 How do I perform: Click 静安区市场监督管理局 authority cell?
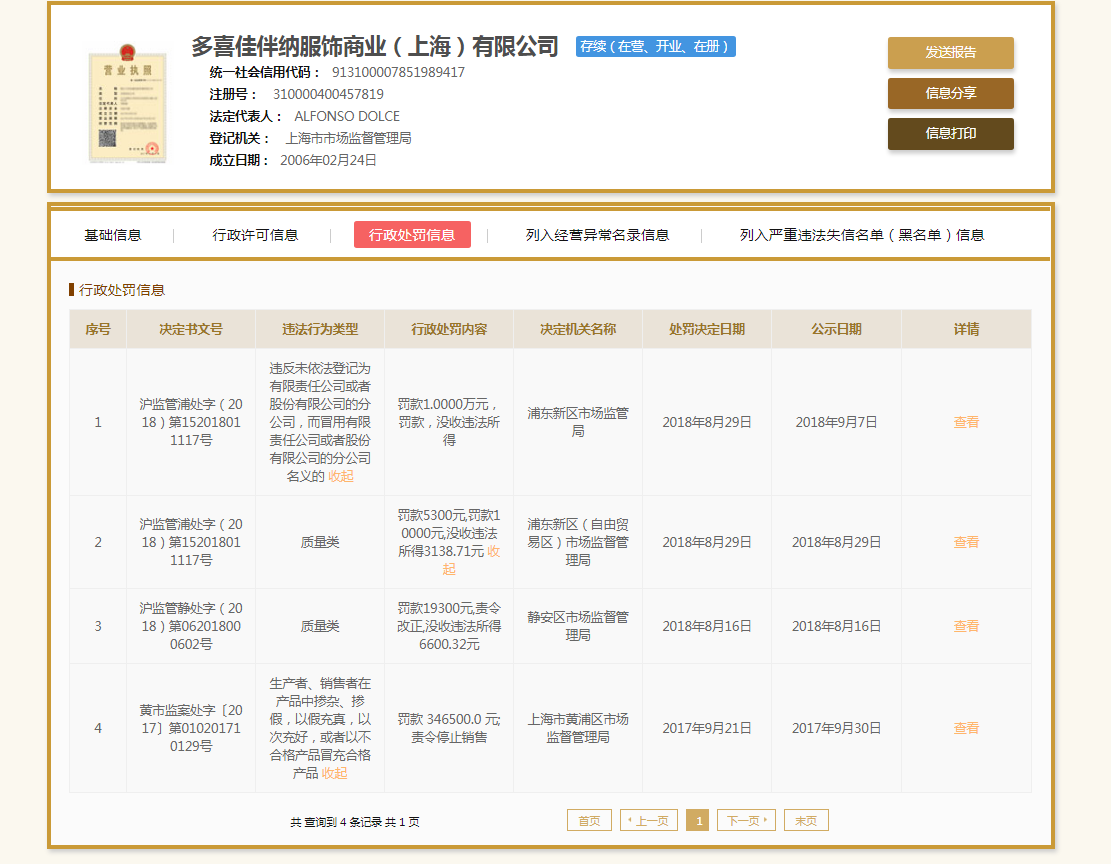click(x=578, y=627)
